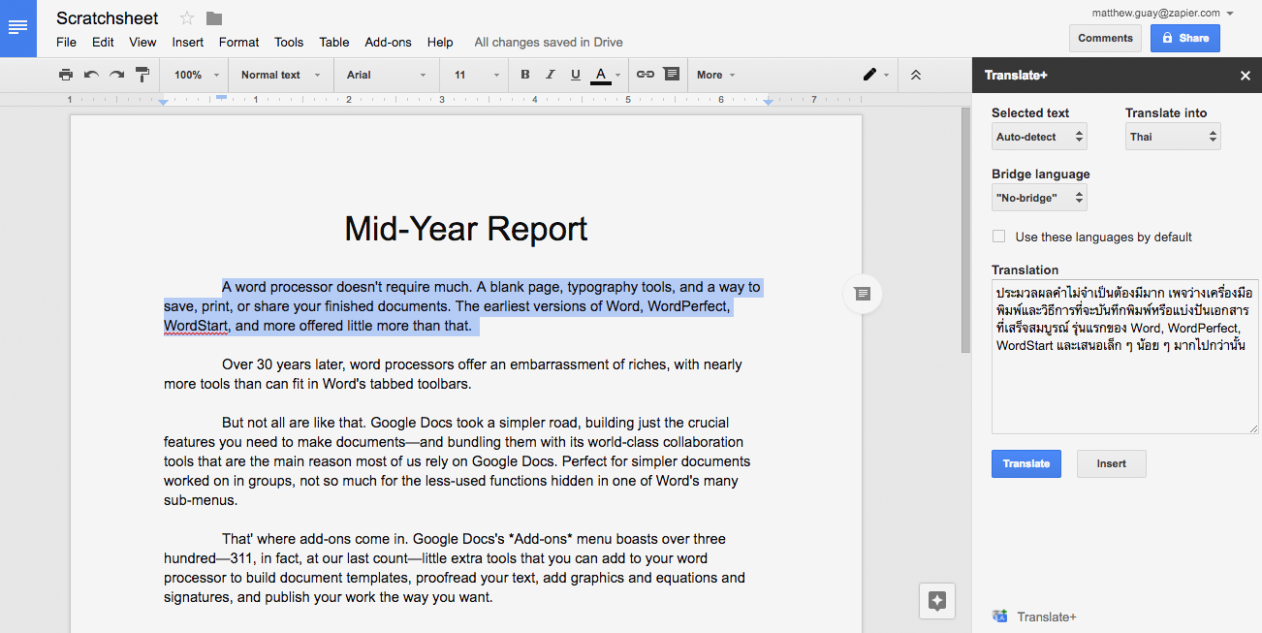Click the Explore button at page corner
The image size is (1262, 633).
(937, 600)
